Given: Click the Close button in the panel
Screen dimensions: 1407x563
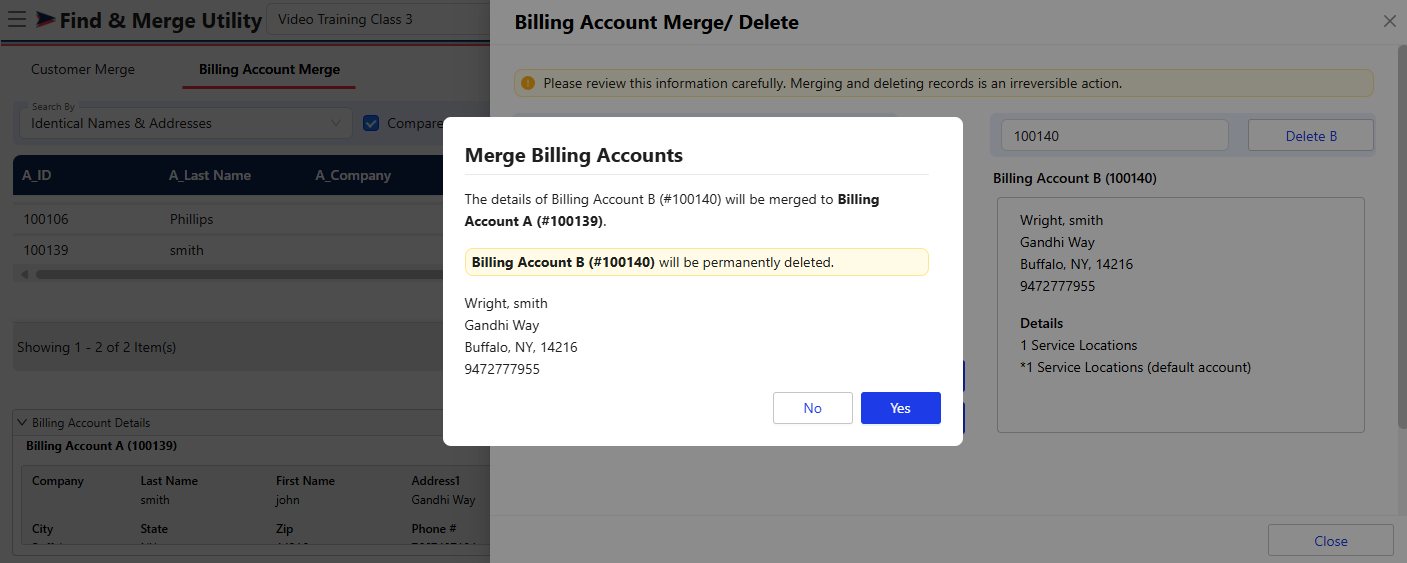Looking at the screenshot, I should click(1330, 541).
